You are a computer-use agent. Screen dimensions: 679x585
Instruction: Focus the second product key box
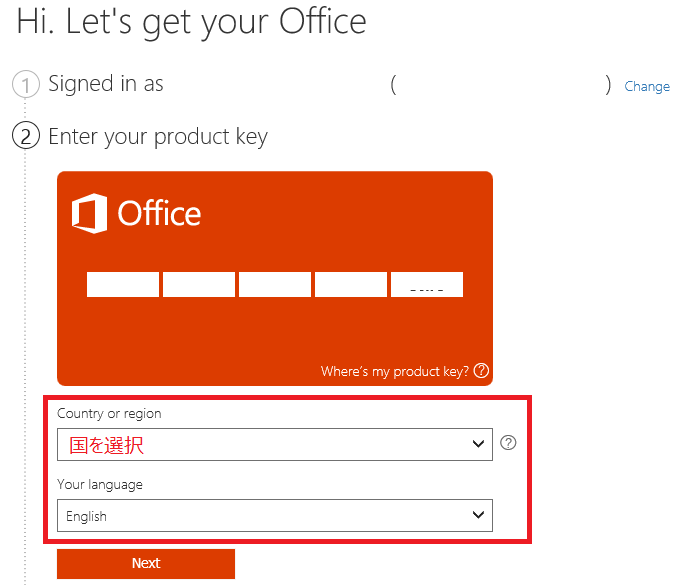tap(199, 284)
